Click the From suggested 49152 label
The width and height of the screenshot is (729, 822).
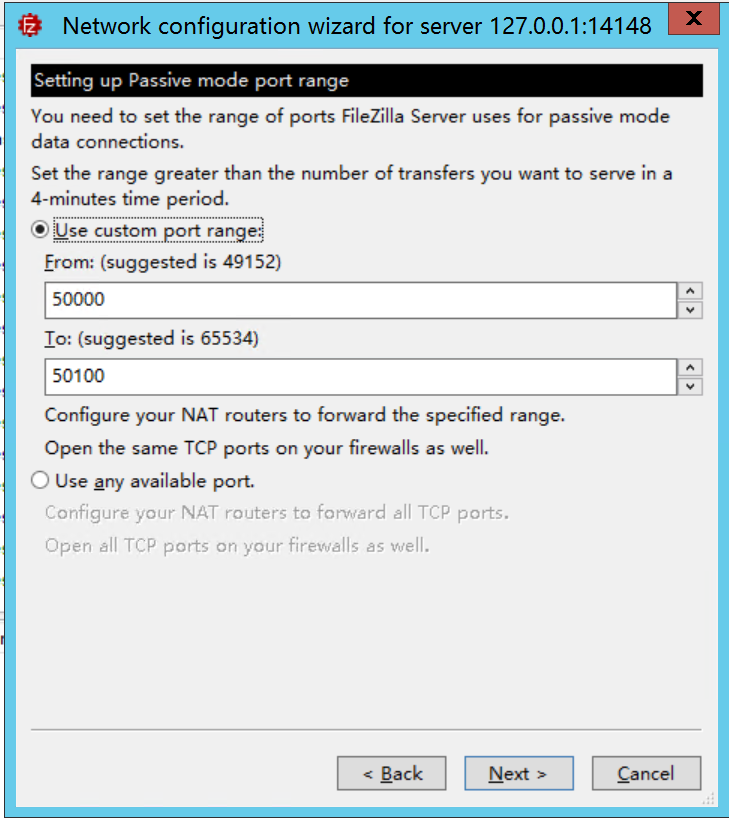pyautogui.click(x=163, y=262)
